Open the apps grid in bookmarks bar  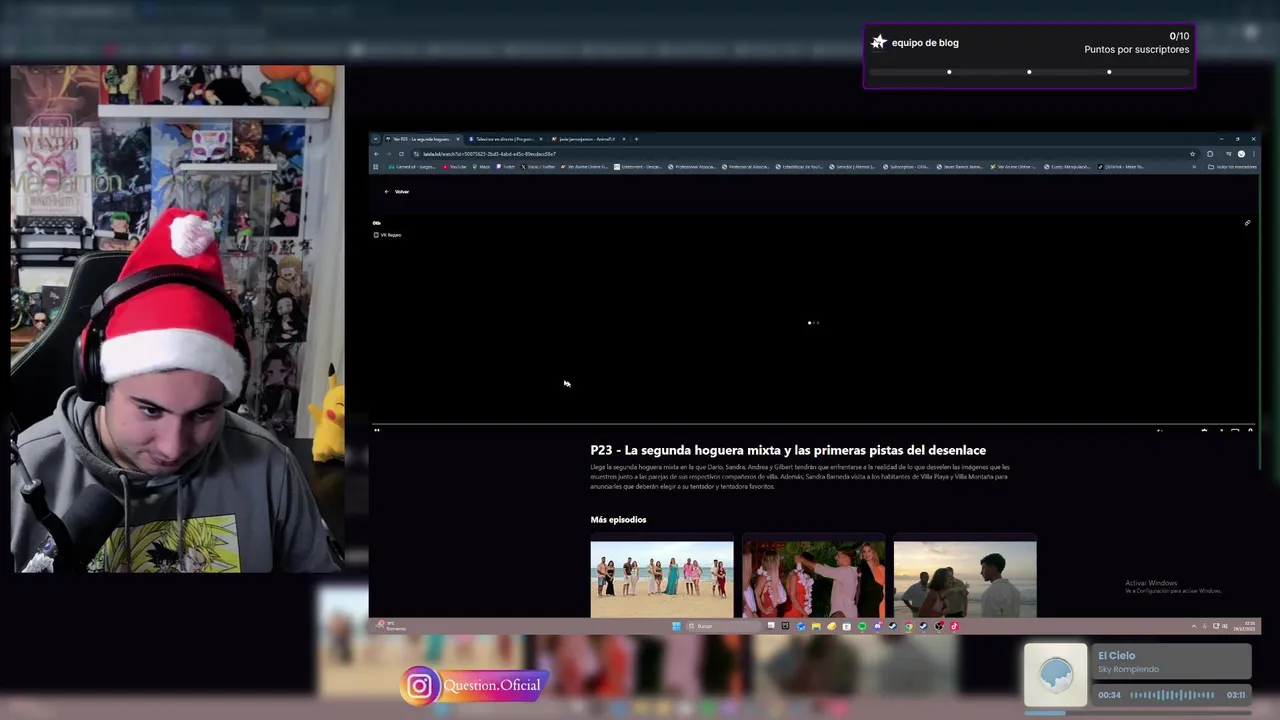tap(375, 167)
